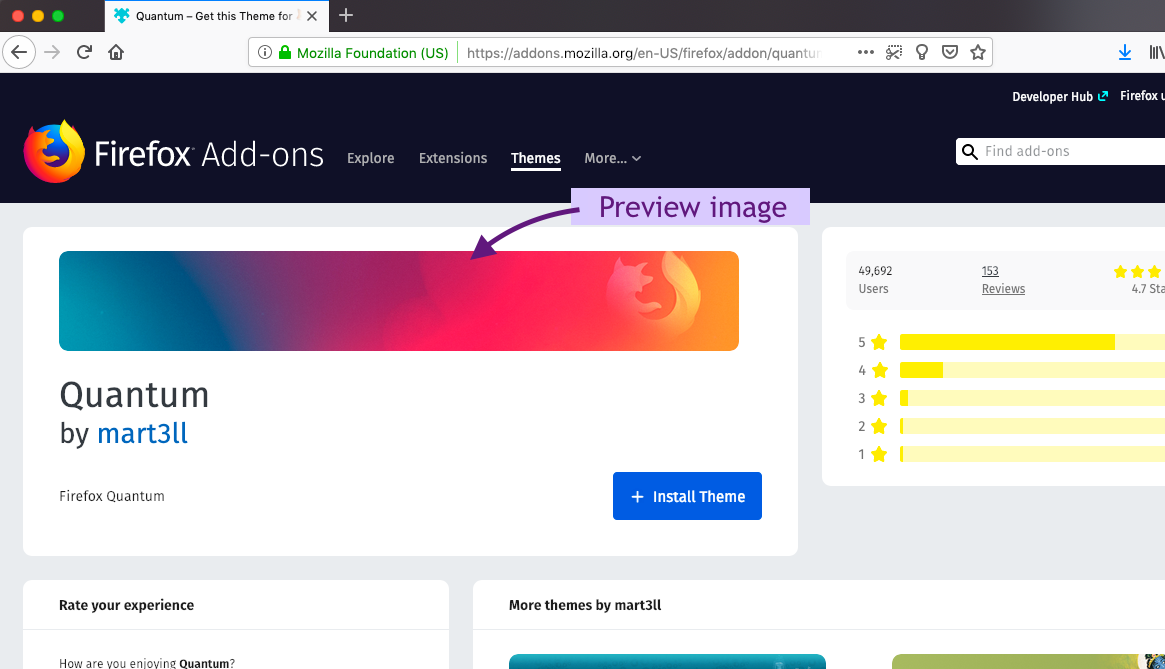The image size is (1165, 669).
Task: Open the page actions three-dots menu
Action: [866, 52]
